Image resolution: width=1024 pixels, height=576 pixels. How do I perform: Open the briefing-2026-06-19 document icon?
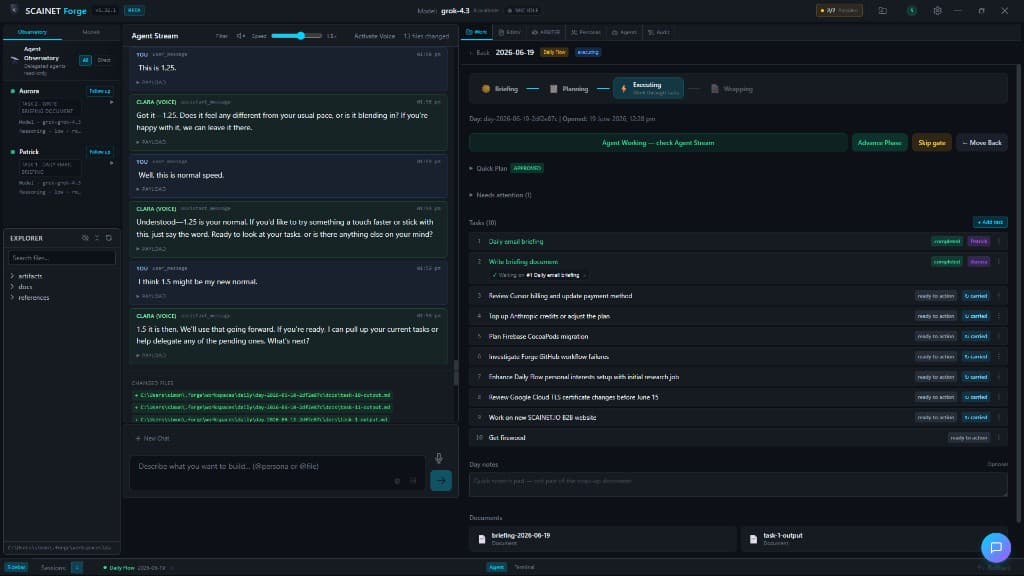pos(482,539)
